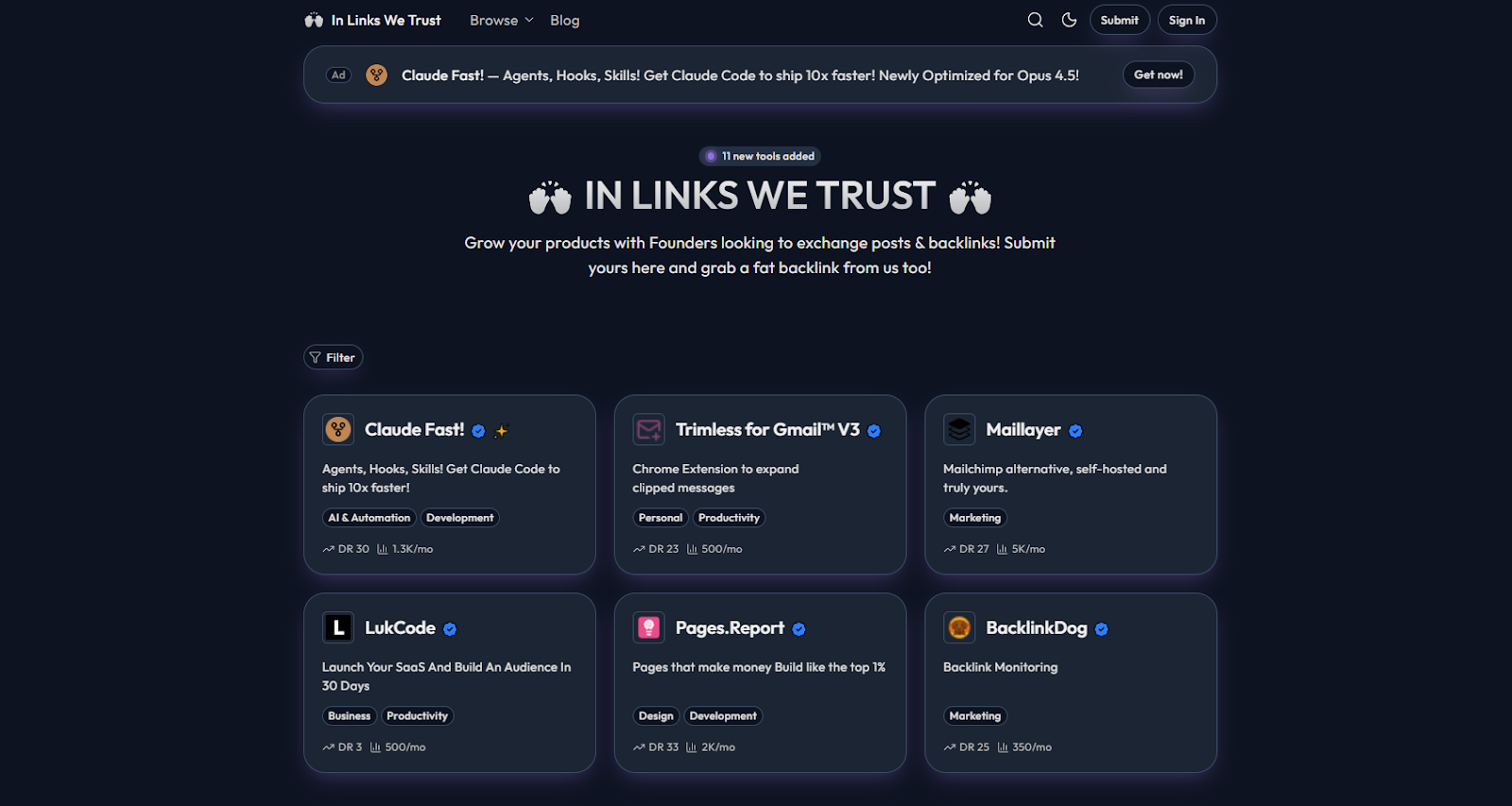This screenshot has height=806, width=1512.
Task: Go to In Links We Trust home logo
Action: pos(373,20)
